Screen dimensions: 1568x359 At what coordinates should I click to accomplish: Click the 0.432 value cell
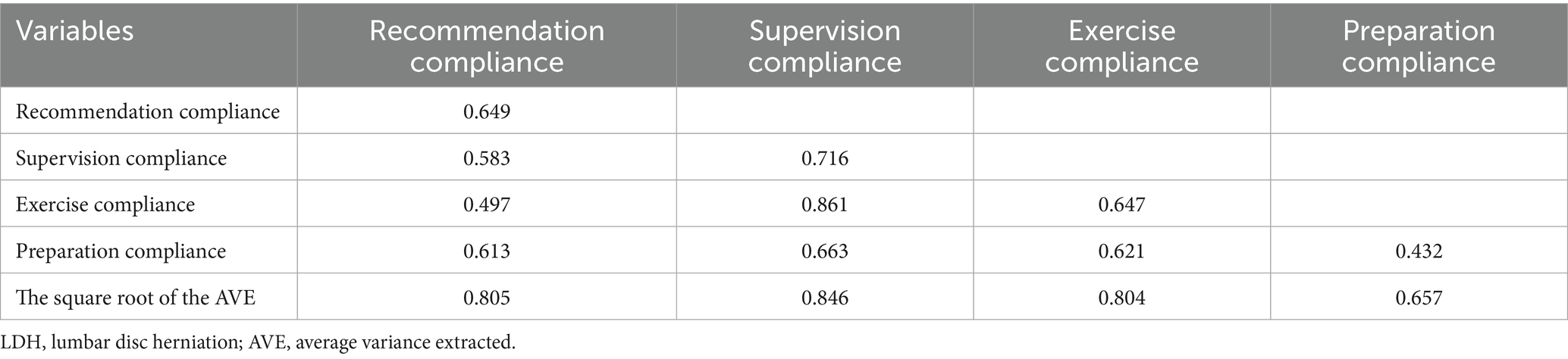[x=1419, y=251]
